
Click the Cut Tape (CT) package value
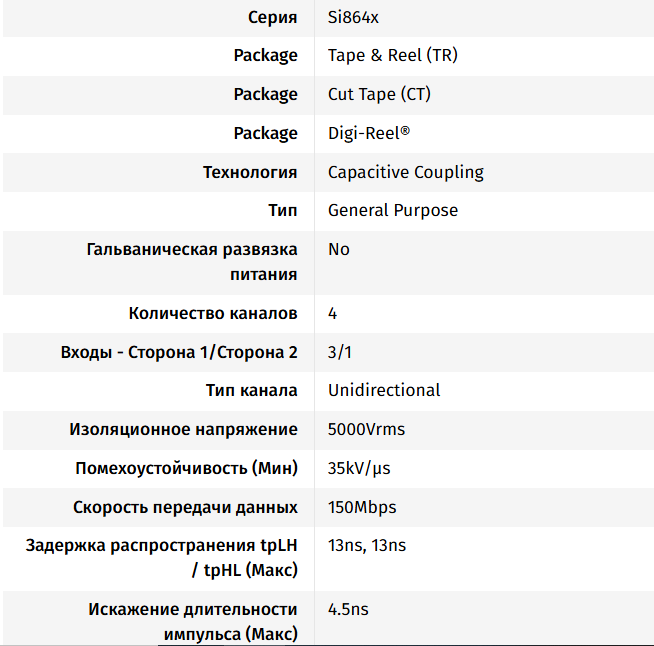379,94
